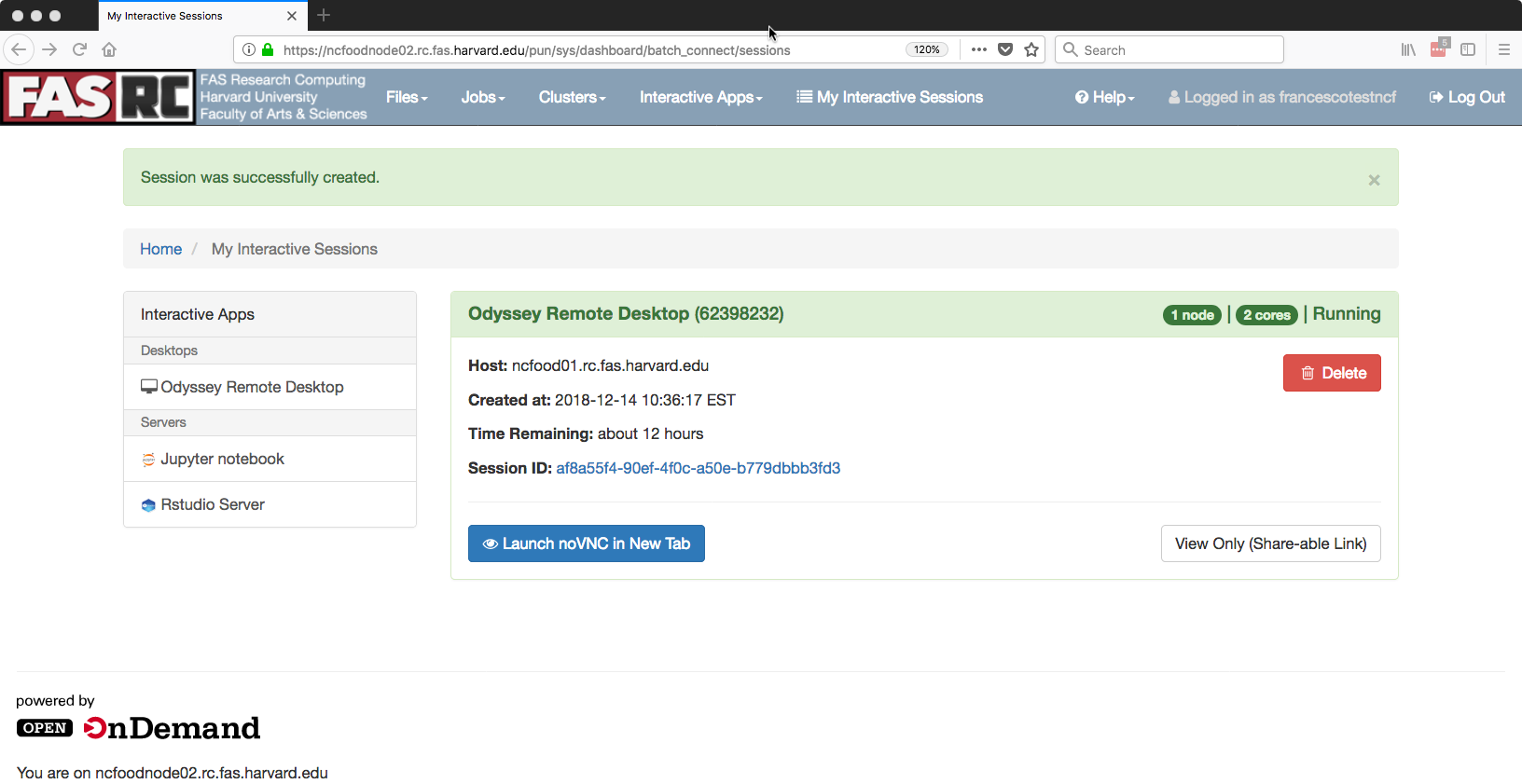Bookmark this page with the star icon
1522x784 pixels.
1031,49
